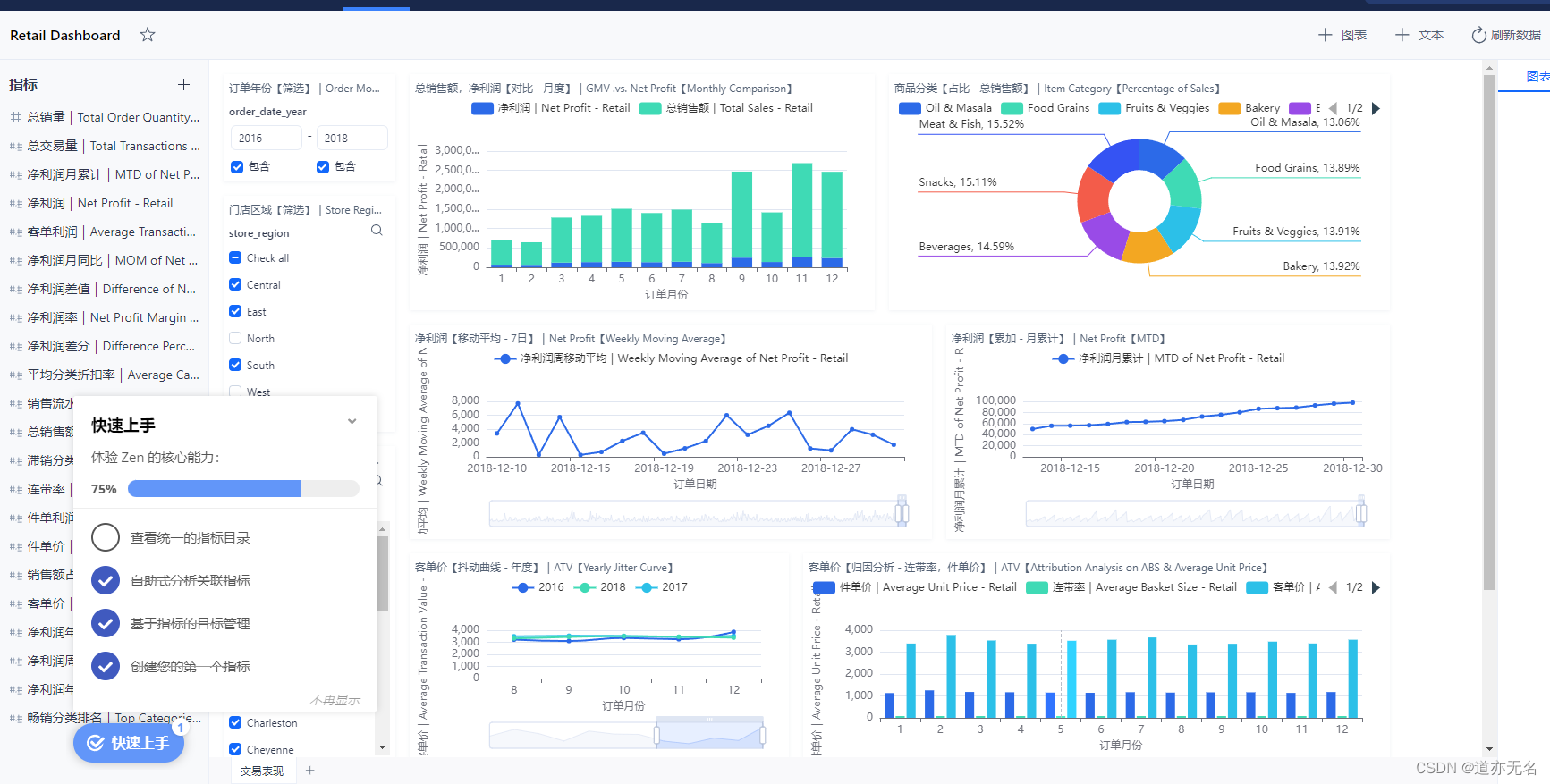Click 不再显示 to dismiss guide
This screenshot has width=1550, height=784.
click(335, 700)
